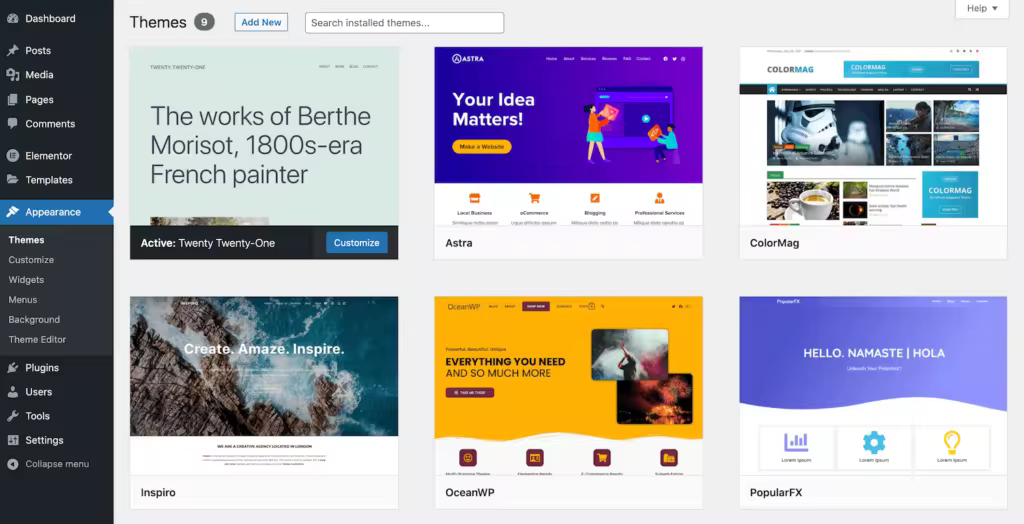
Task: Click the Inspiro theme name label
Action: point(158,493)
